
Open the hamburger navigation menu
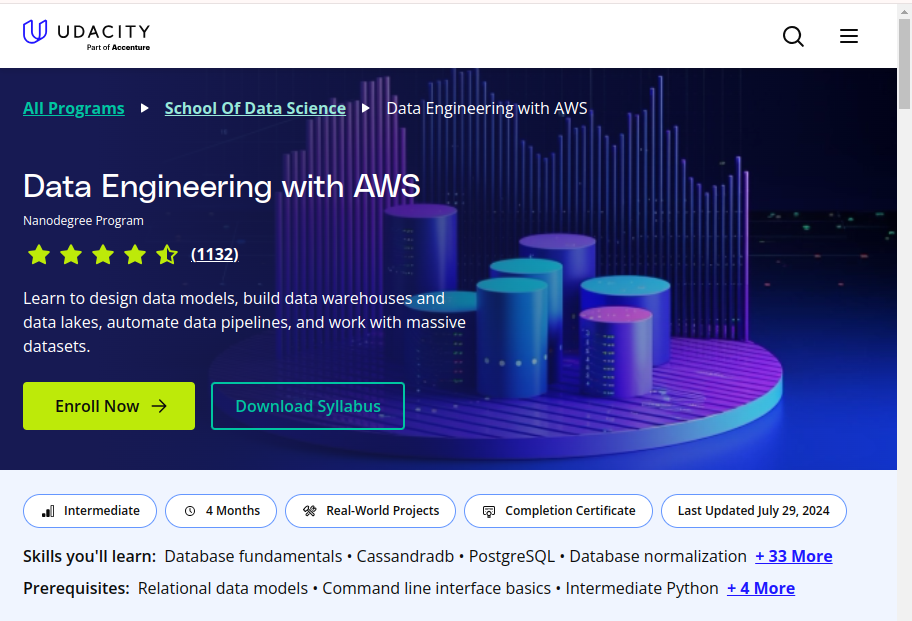pos(849,36)
